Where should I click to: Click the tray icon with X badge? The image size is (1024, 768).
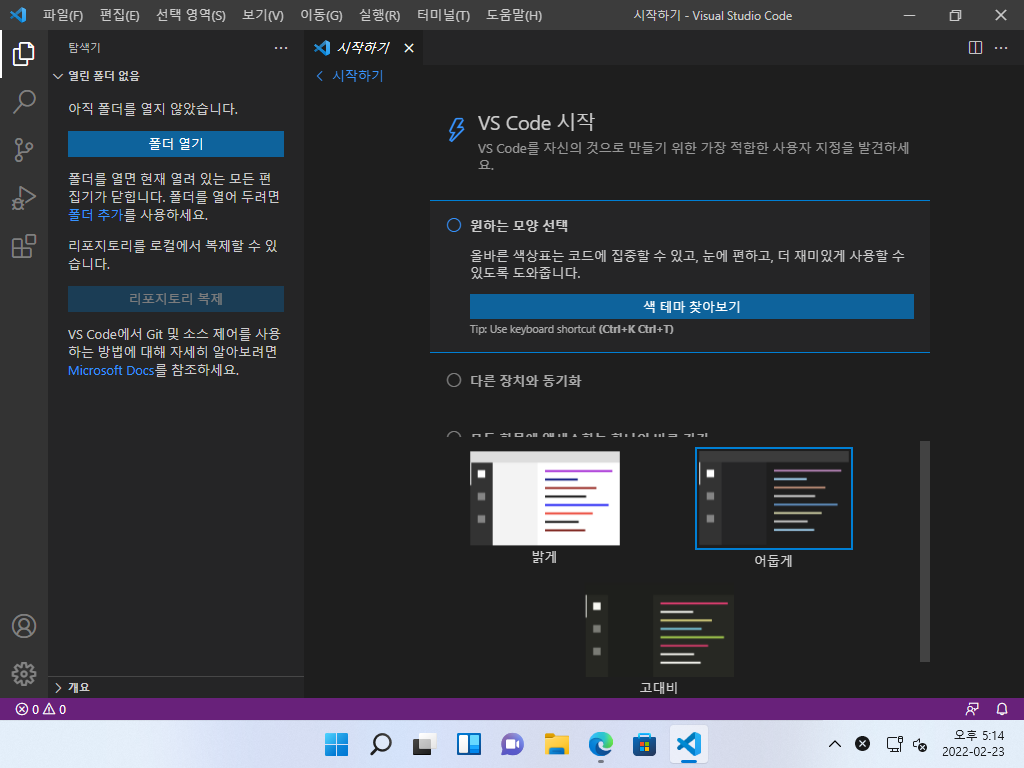tap(863, 744)
